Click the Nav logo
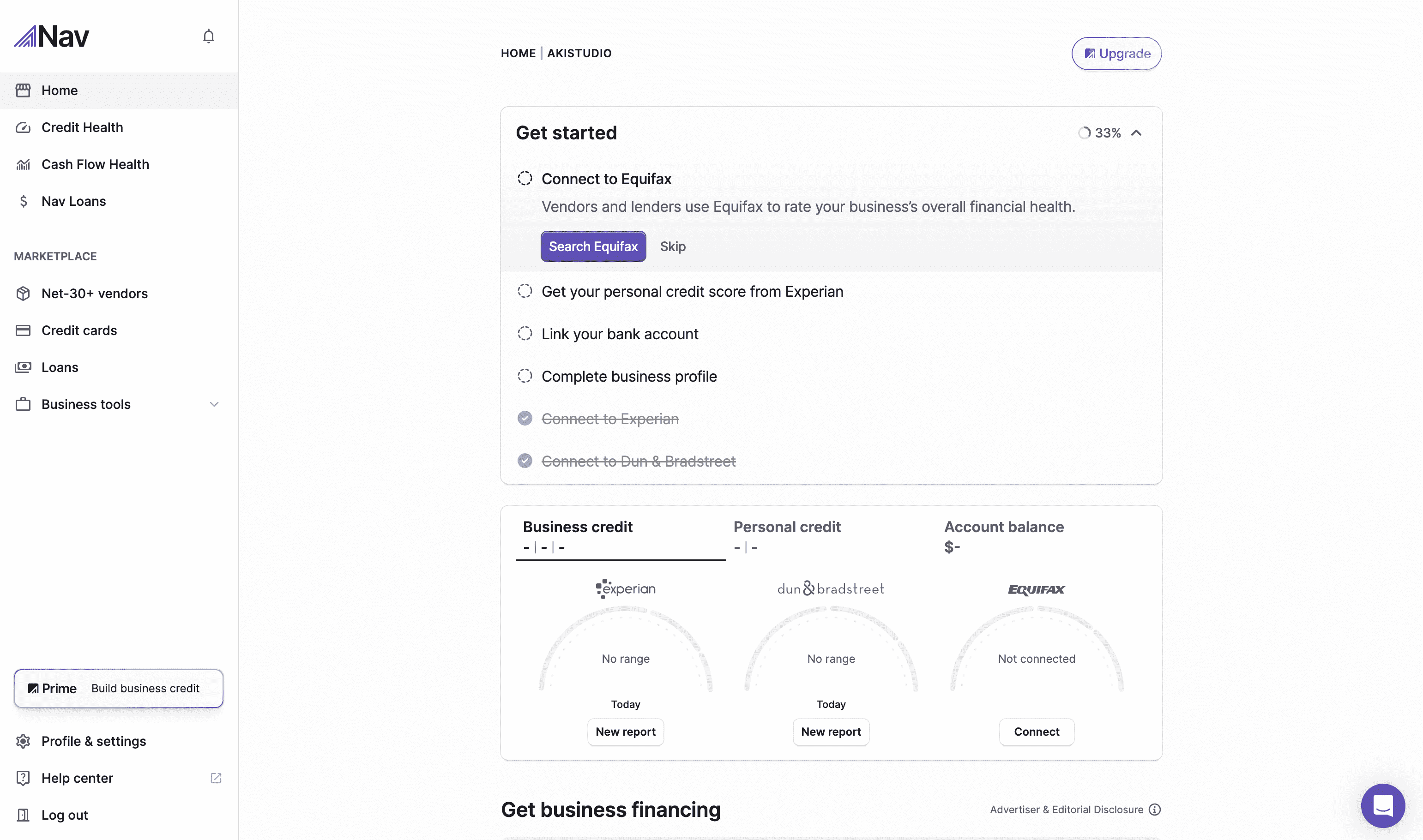Screen dimensions: 1423x840 [52, 37]
